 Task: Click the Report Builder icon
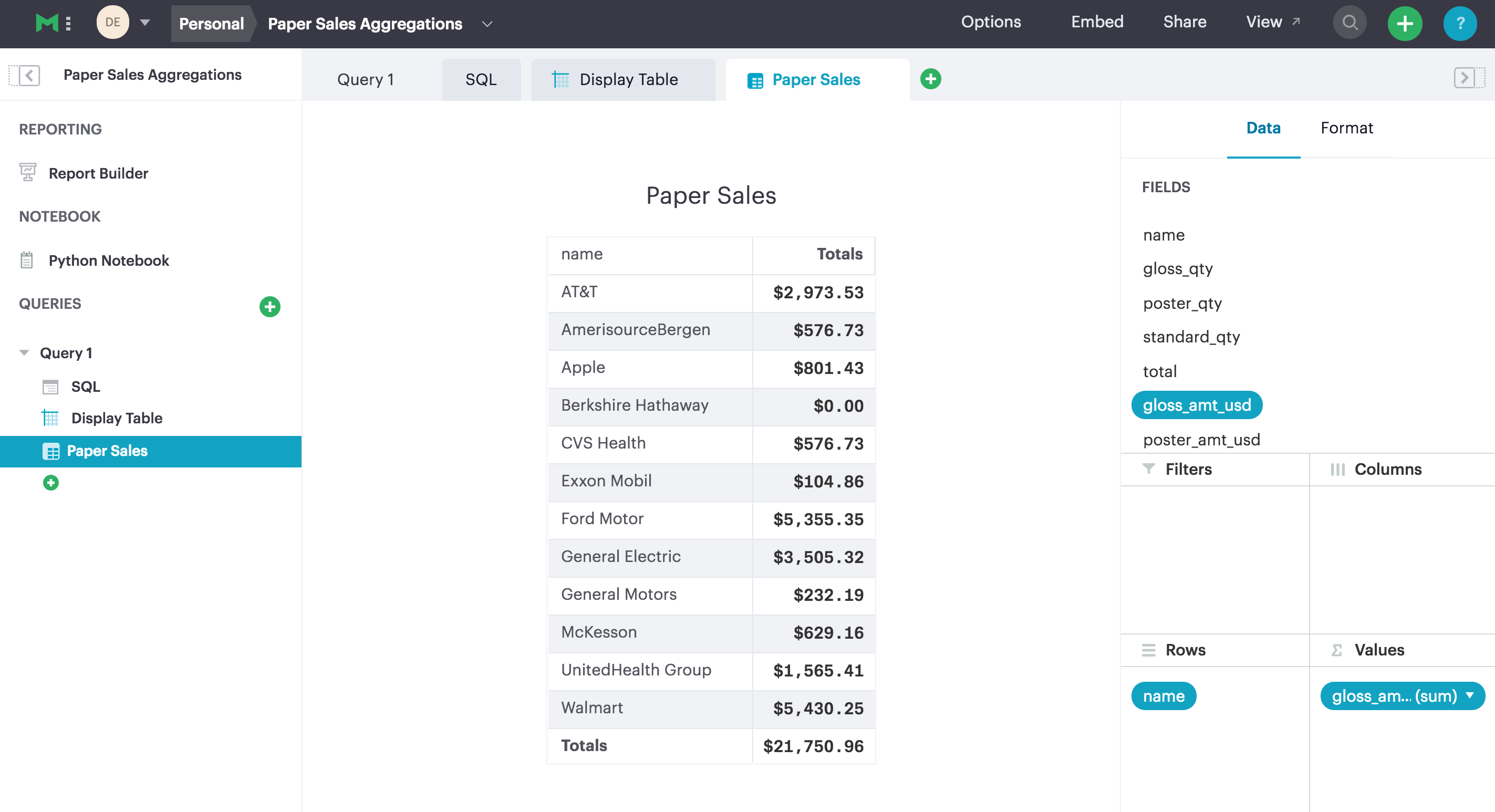coord(28,173)
